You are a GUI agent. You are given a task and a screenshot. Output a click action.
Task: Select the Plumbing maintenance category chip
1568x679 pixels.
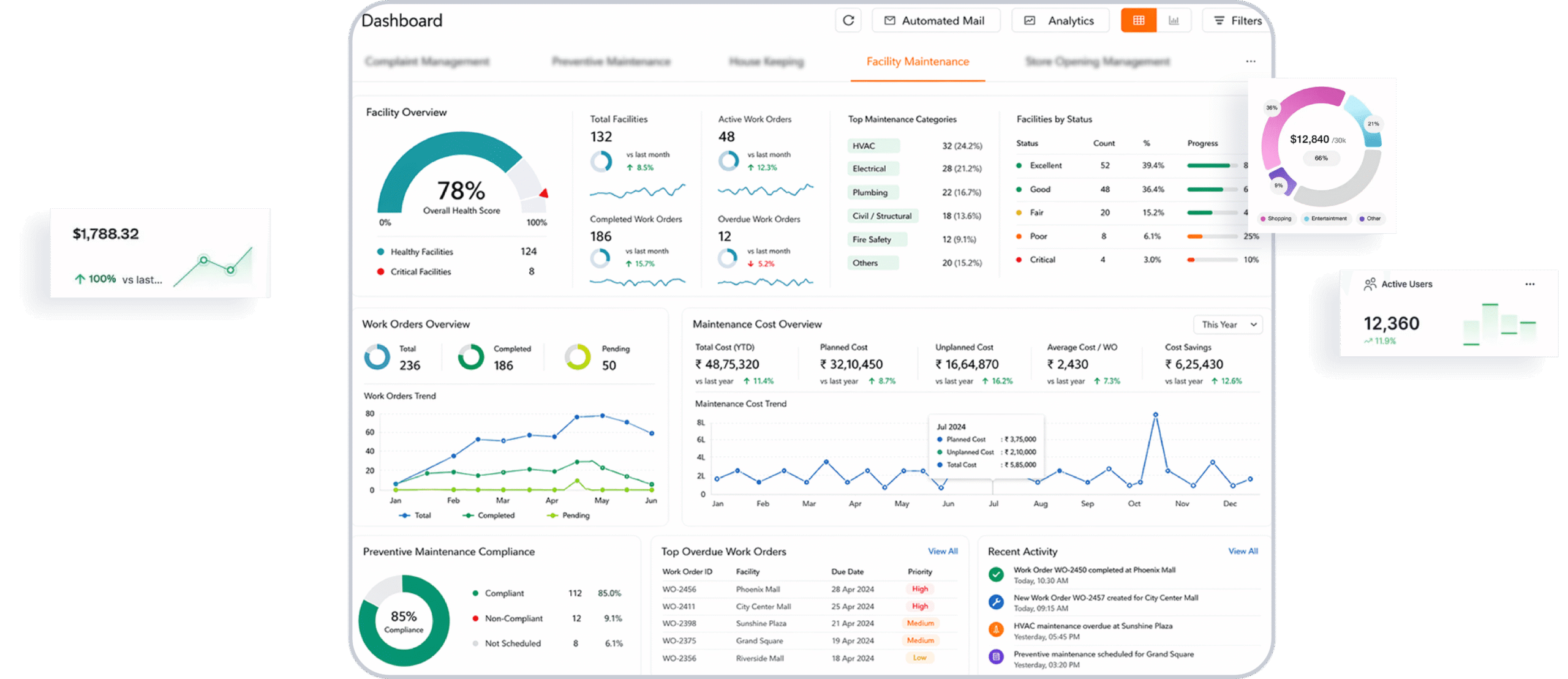point(873,192)
